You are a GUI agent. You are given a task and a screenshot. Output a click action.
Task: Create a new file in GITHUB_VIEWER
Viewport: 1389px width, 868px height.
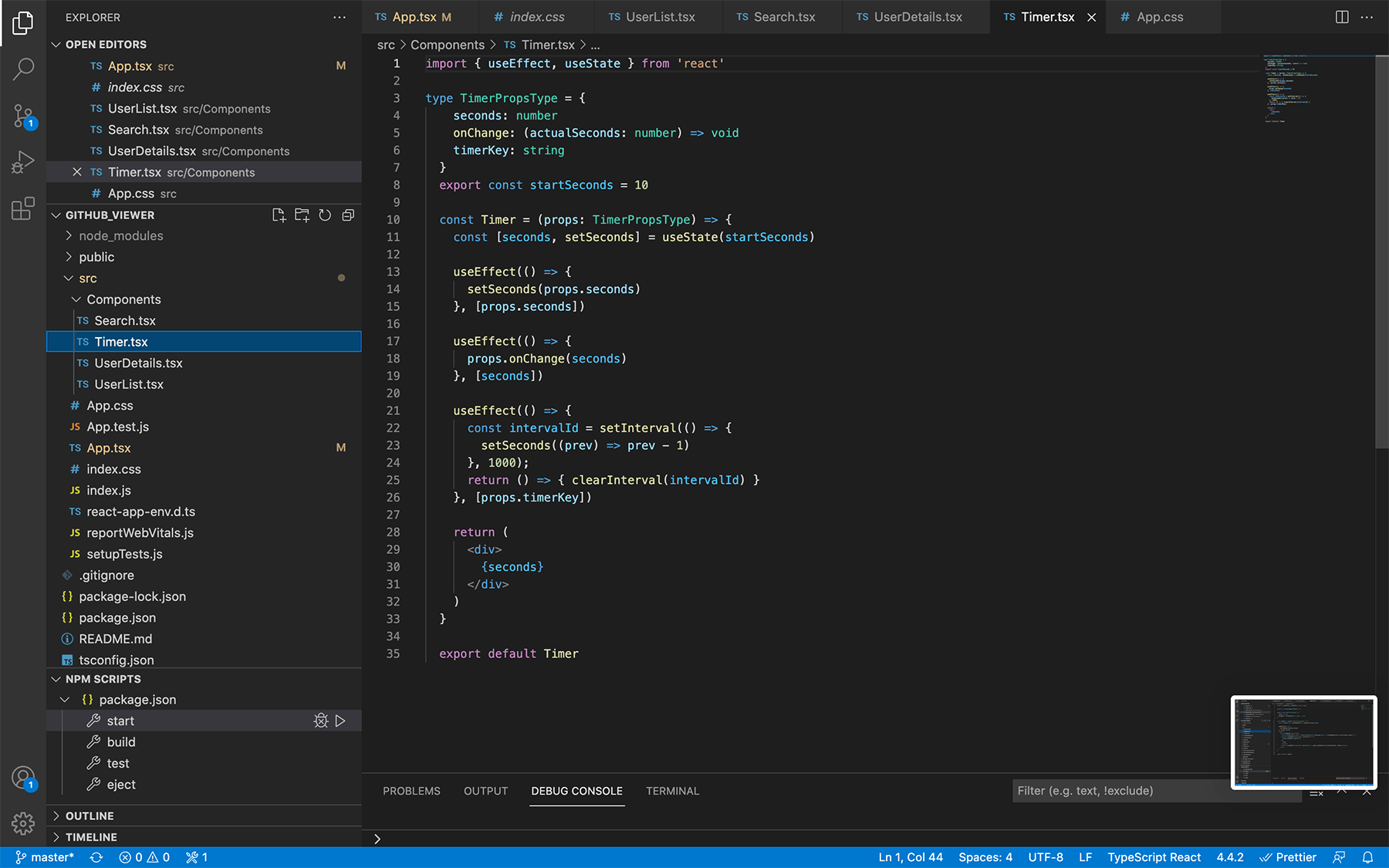279,215
